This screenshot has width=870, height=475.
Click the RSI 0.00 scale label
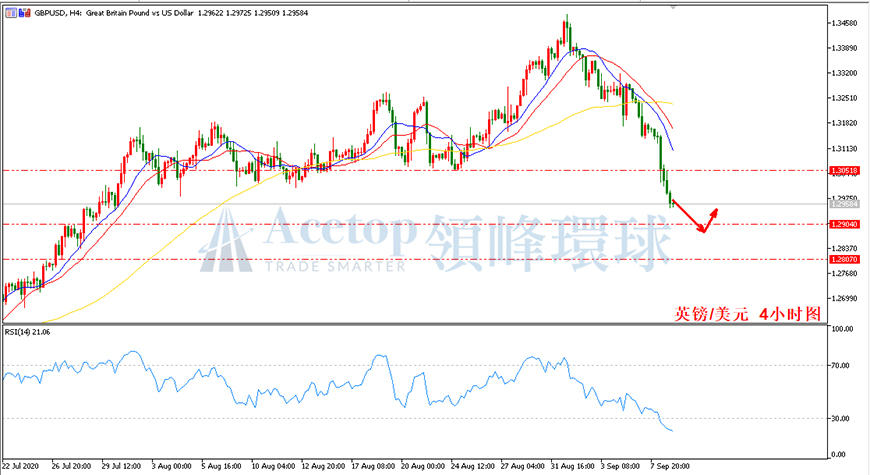pyautogui.click(x=839, y=454)
